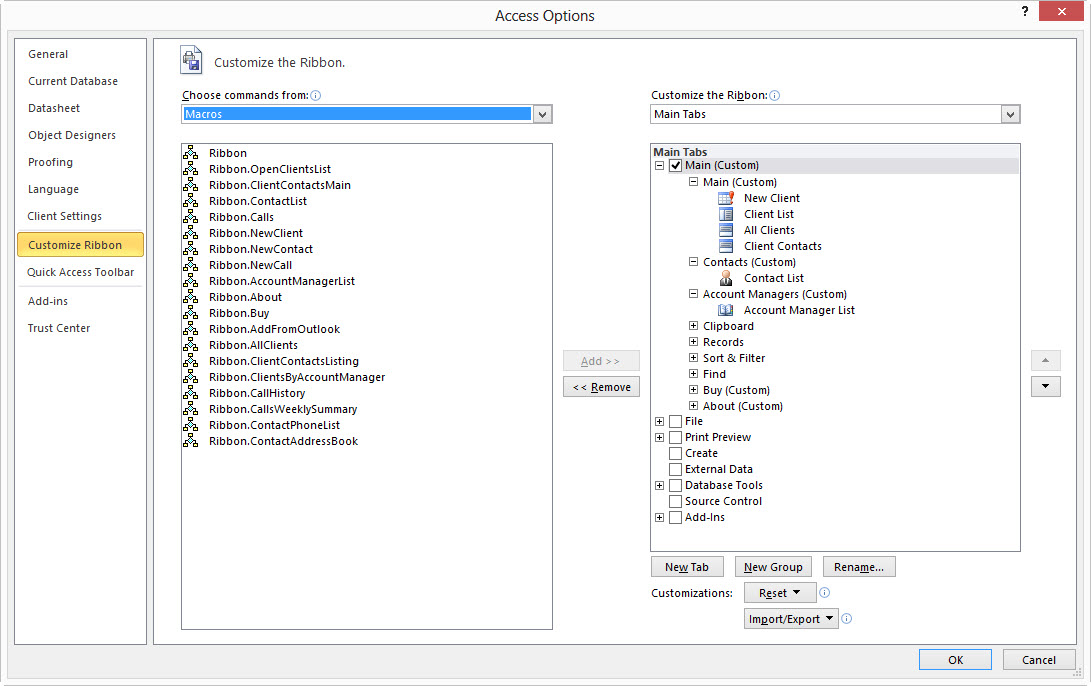Click the Customize Ribbon header icon
Viewport: 1091px width, 686px height.
pyautogui.click(x=191, y=60)
